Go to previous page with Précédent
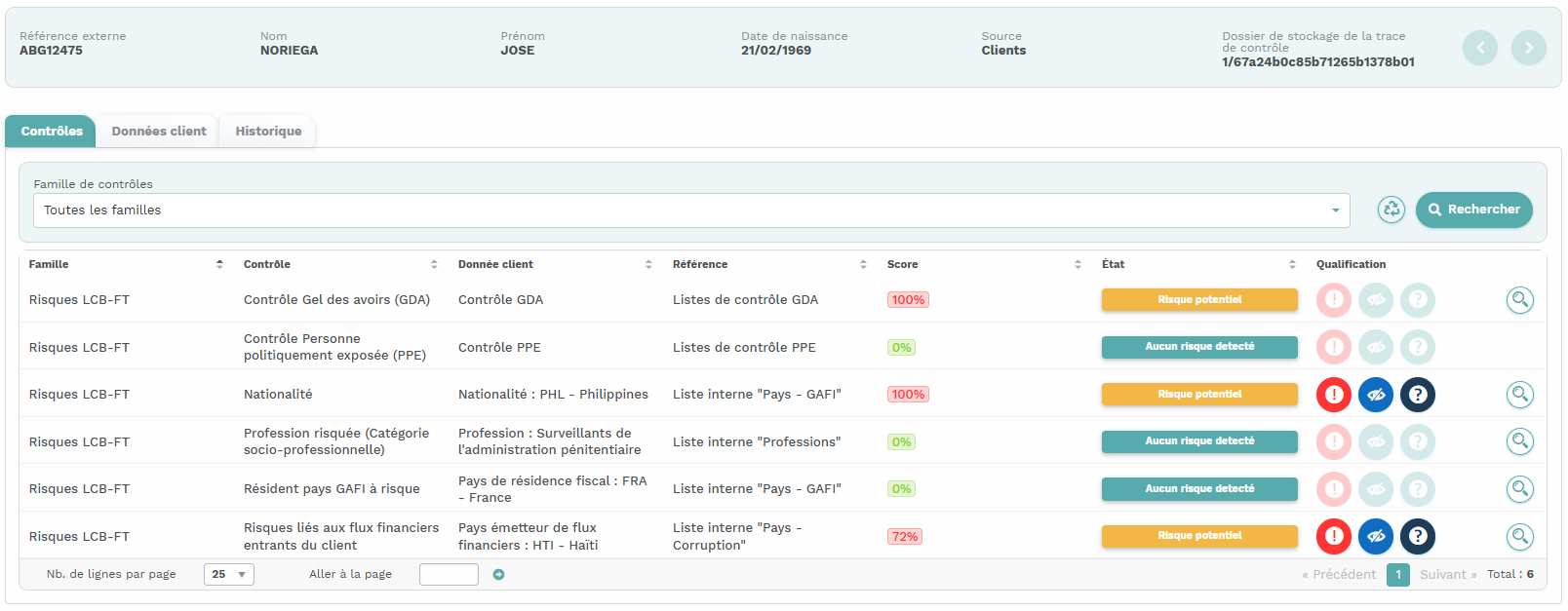Image resolution: width=1568 pixels, height=611 pixels. coord(1339,575)
